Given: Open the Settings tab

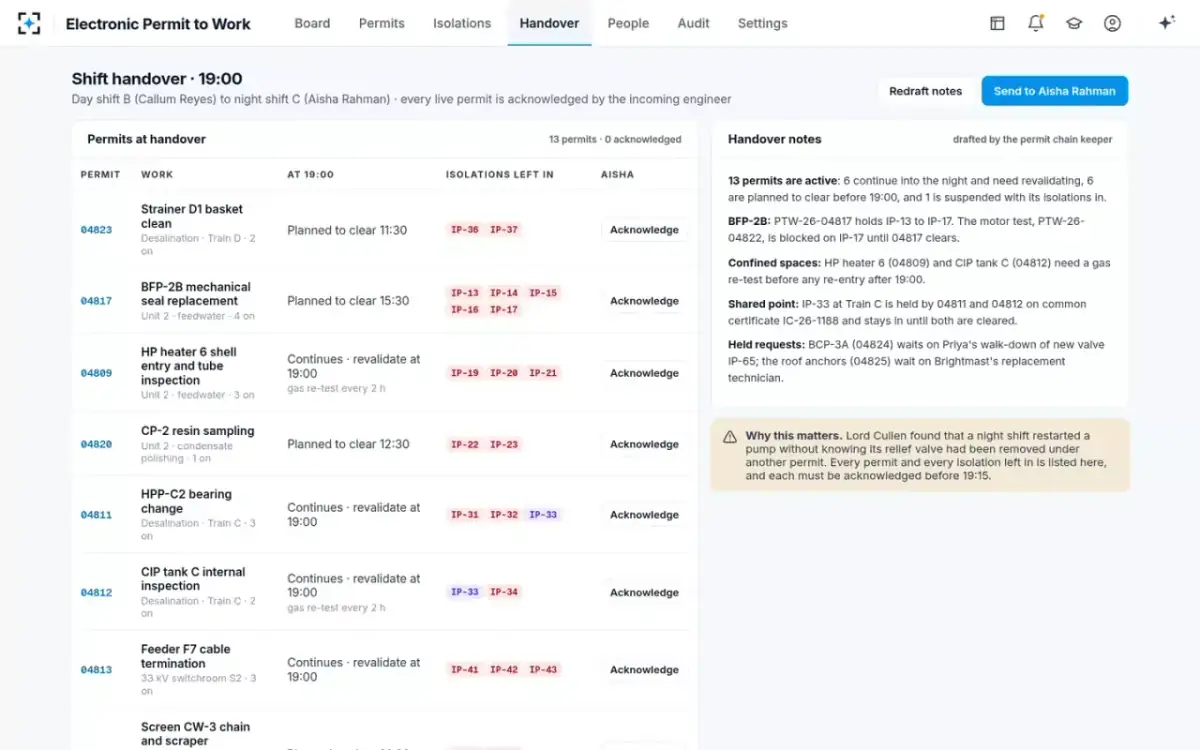Looking at the screenshot, I should coord(763,23).
